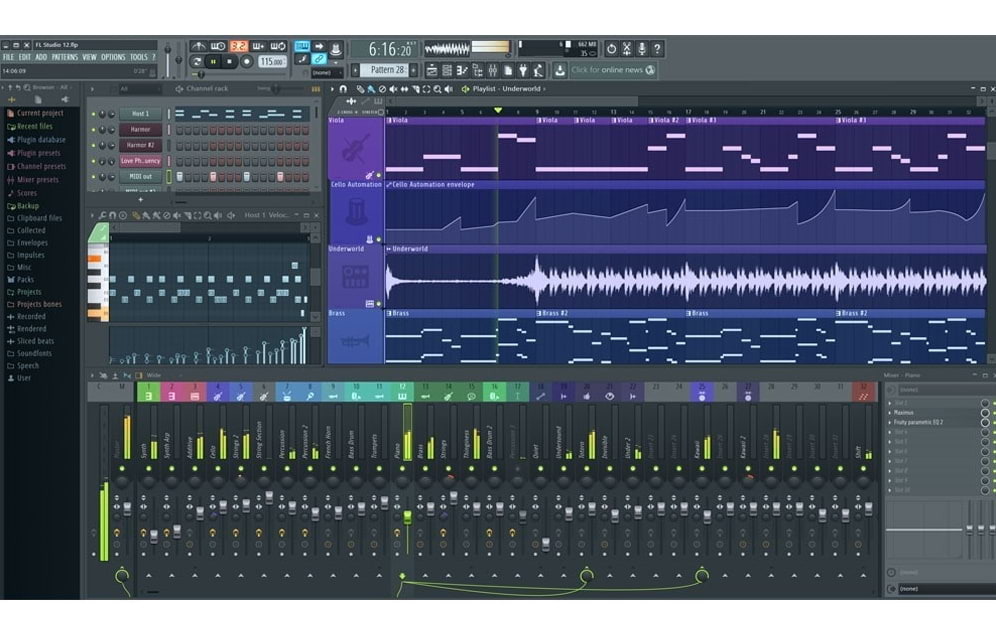
Task: Open the PATTERNS menu
Action: 64,58
